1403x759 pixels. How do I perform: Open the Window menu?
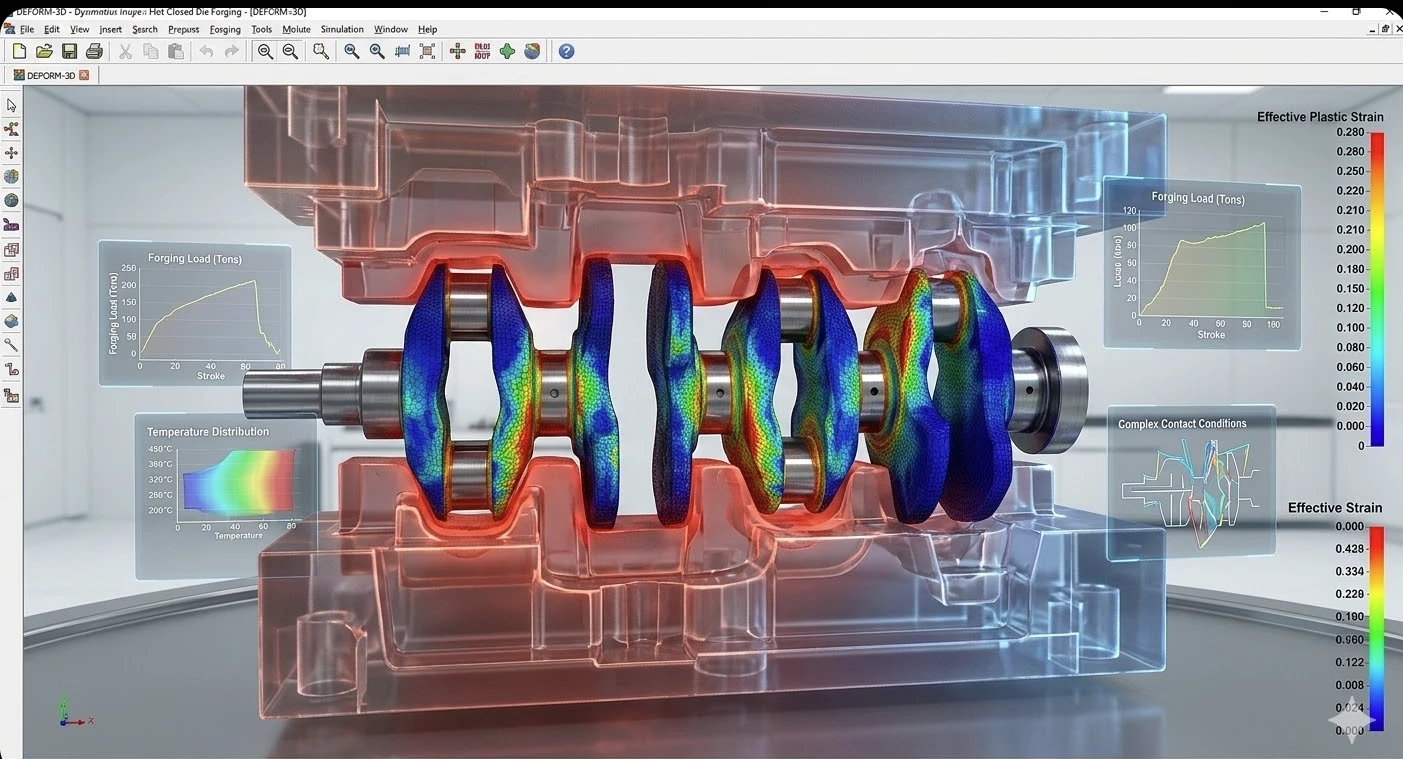(390, 30)
